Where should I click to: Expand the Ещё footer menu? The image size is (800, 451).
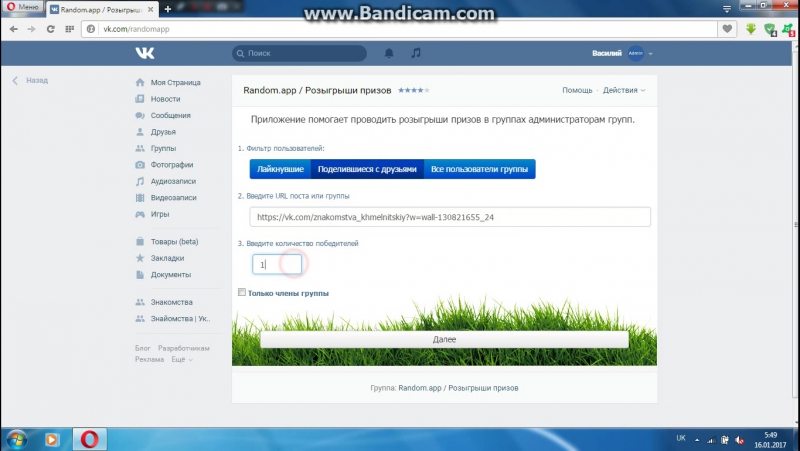tap(182, 359)
